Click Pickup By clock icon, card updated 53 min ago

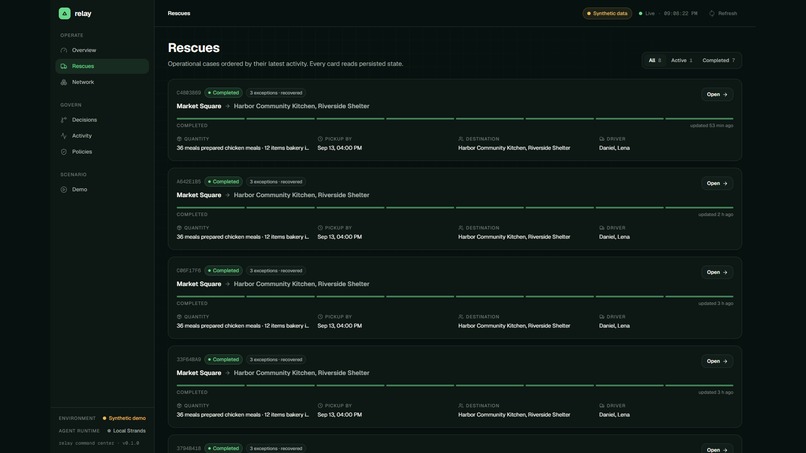coord(320,139)
